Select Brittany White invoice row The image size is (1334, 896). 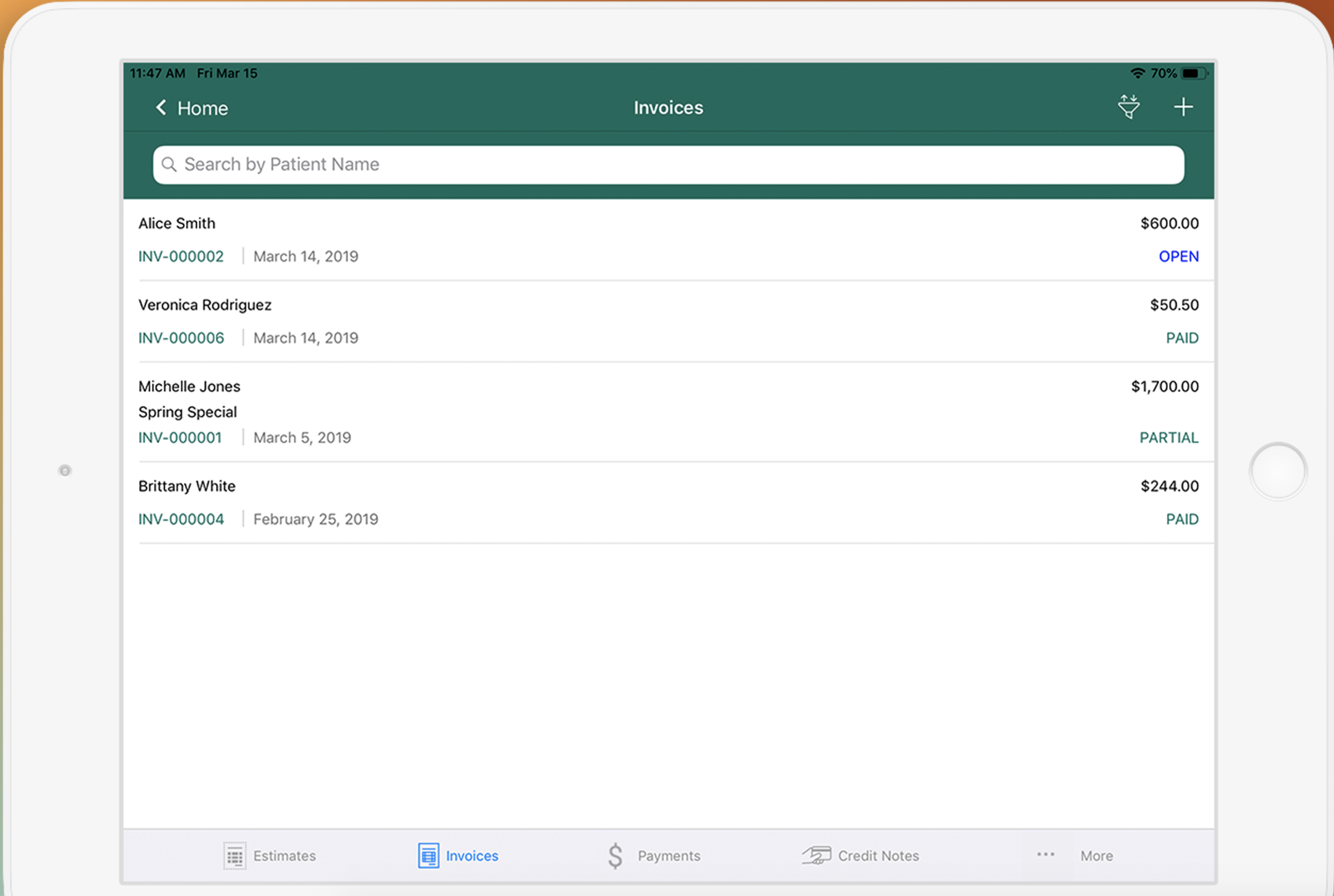coord(668,502)
